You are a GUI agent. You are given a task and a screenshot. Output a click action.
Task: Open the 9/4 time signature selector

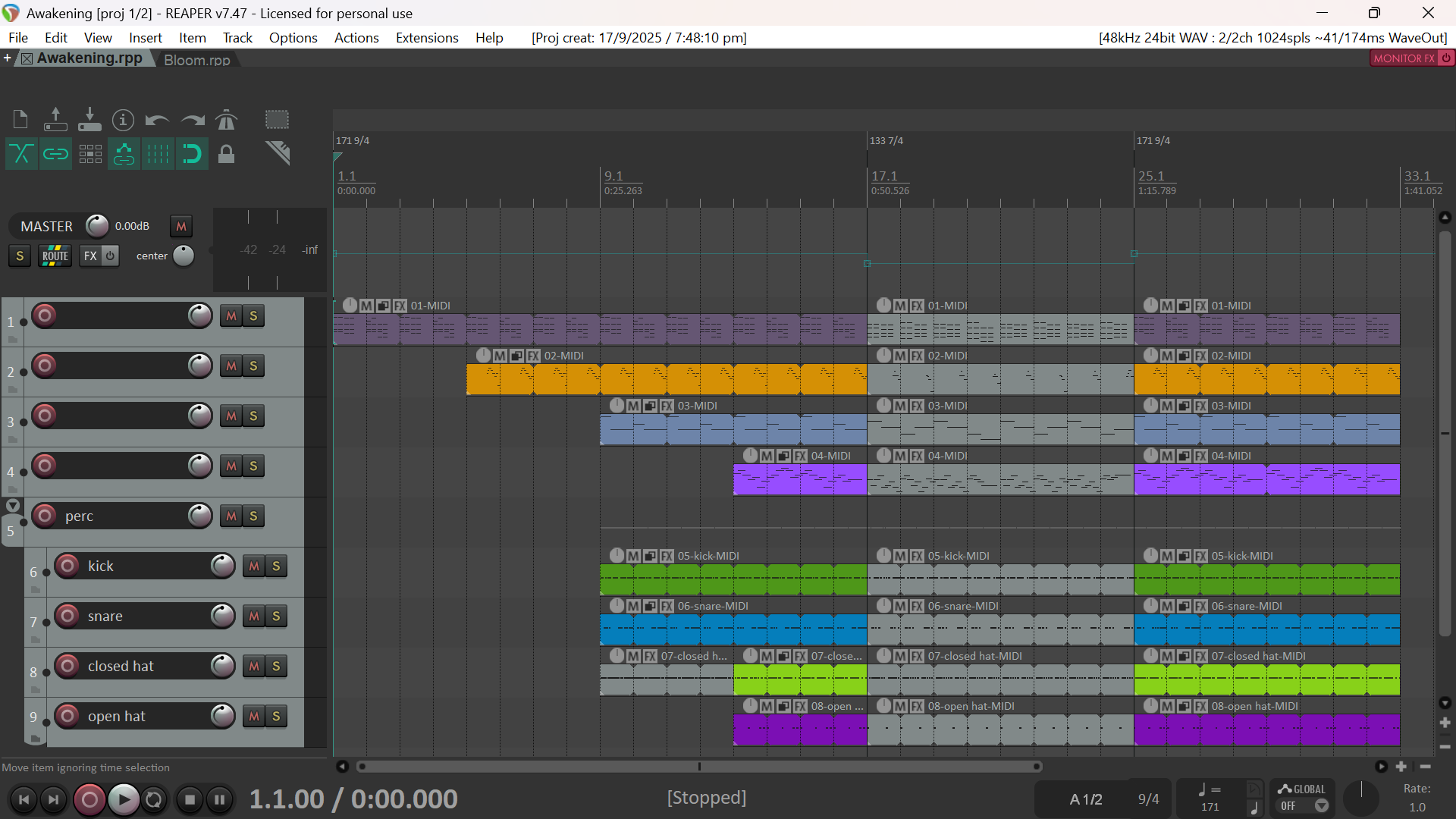coord(1148,799)
